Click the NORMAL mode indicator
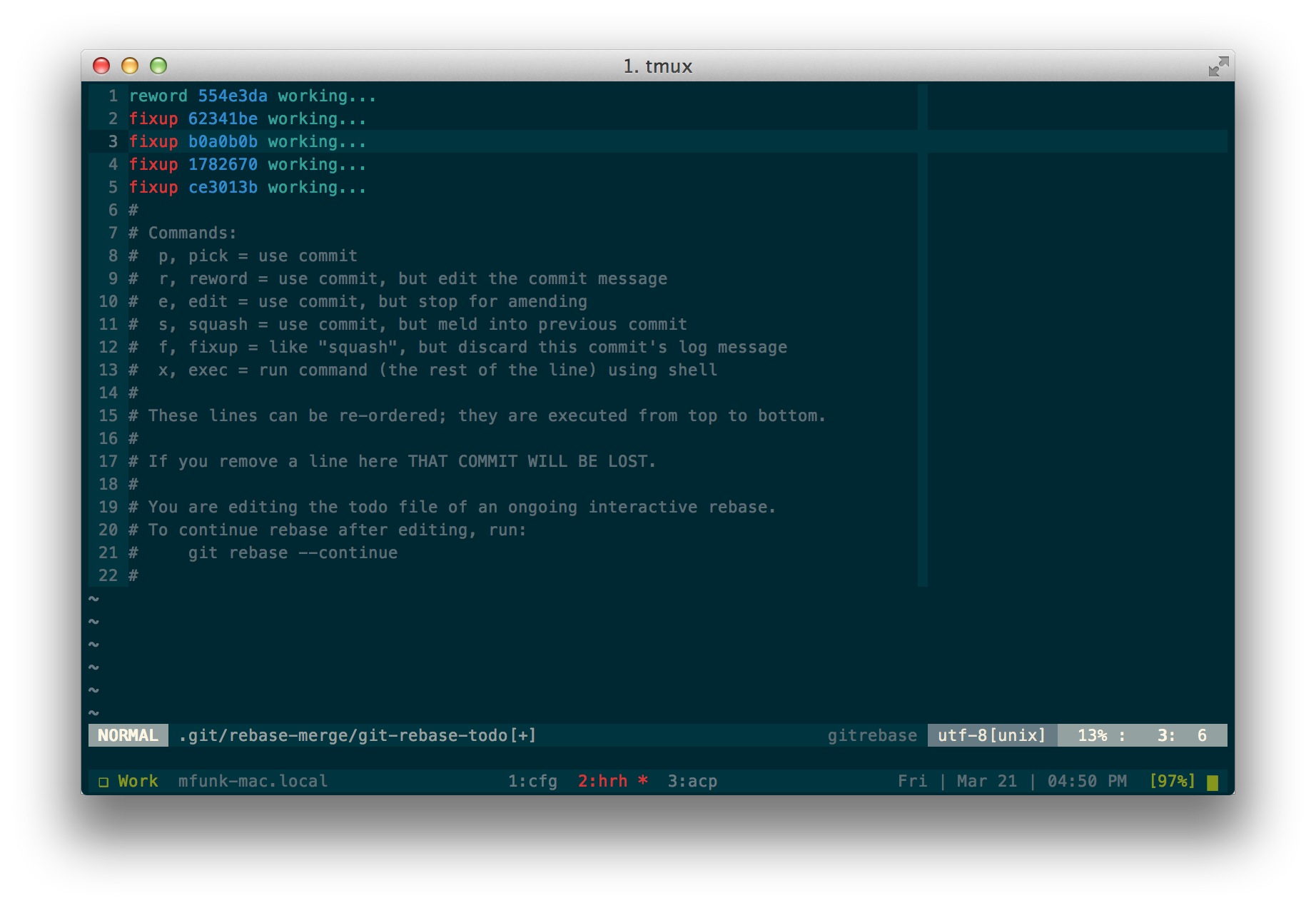 pyautogui.click(x=128, y=735)
